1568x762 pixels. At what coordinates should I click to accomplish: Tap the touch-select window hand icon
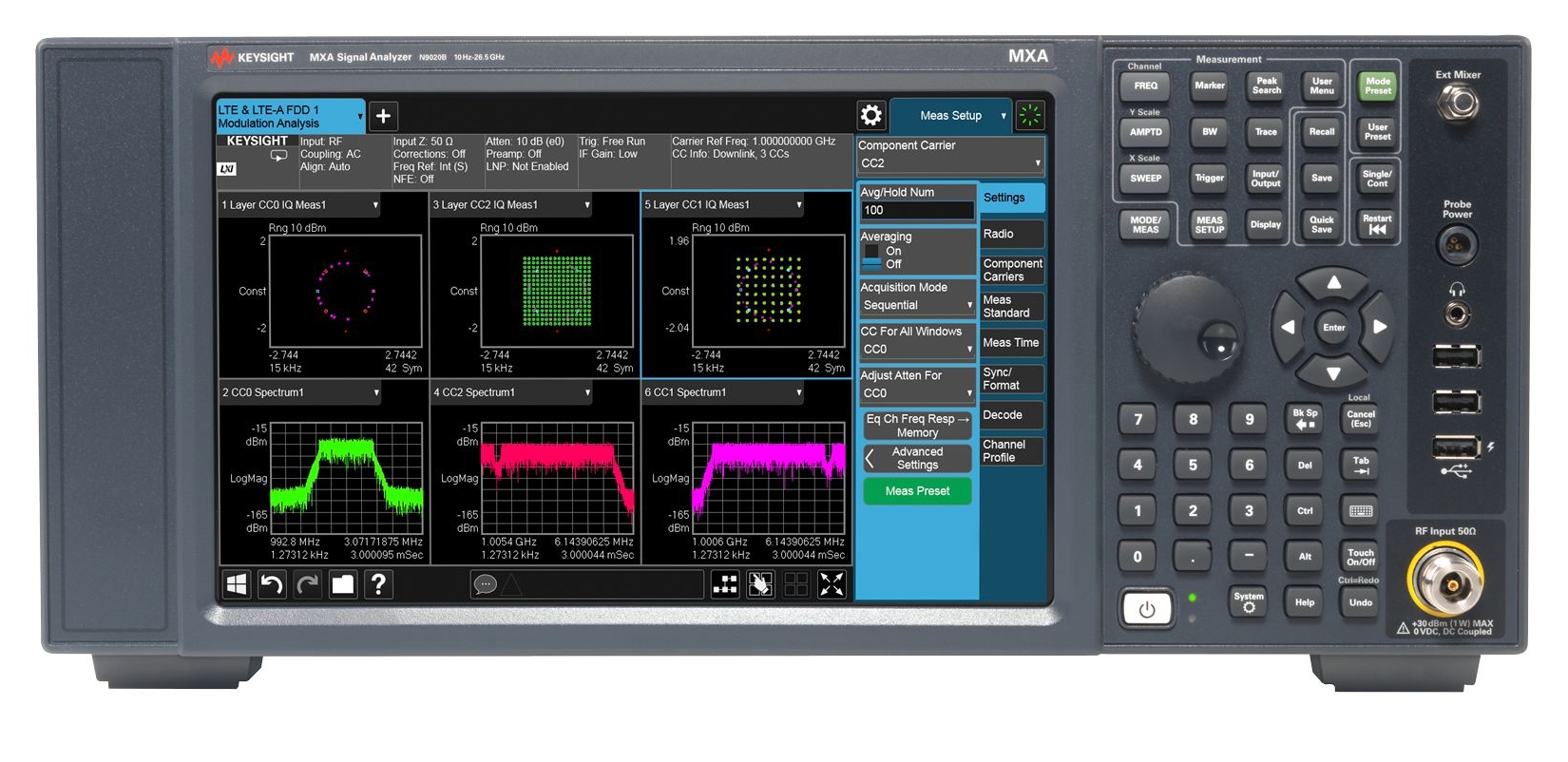pos(760,584)
